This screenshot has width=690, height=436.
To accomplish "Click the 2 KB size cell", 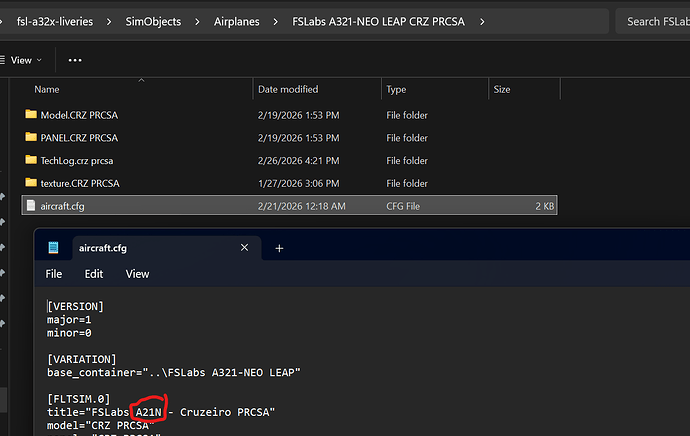I will (x=545, y=206).
